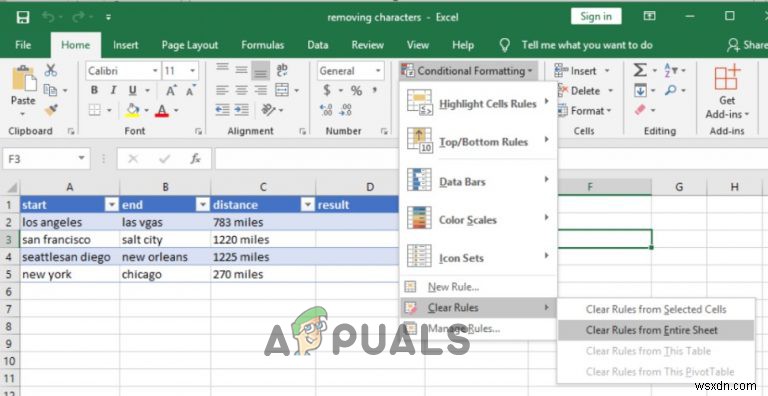The width and height of the screenshot is (768, 396).
Task: Apply accounting dollar number format
Action: (x=327, y=91)
